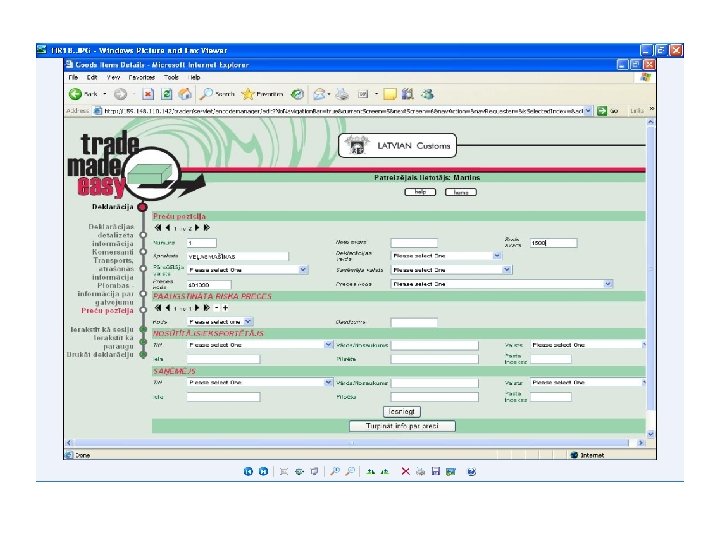
Task: Click the home button below user name
Action: click(x=461, y=192)
